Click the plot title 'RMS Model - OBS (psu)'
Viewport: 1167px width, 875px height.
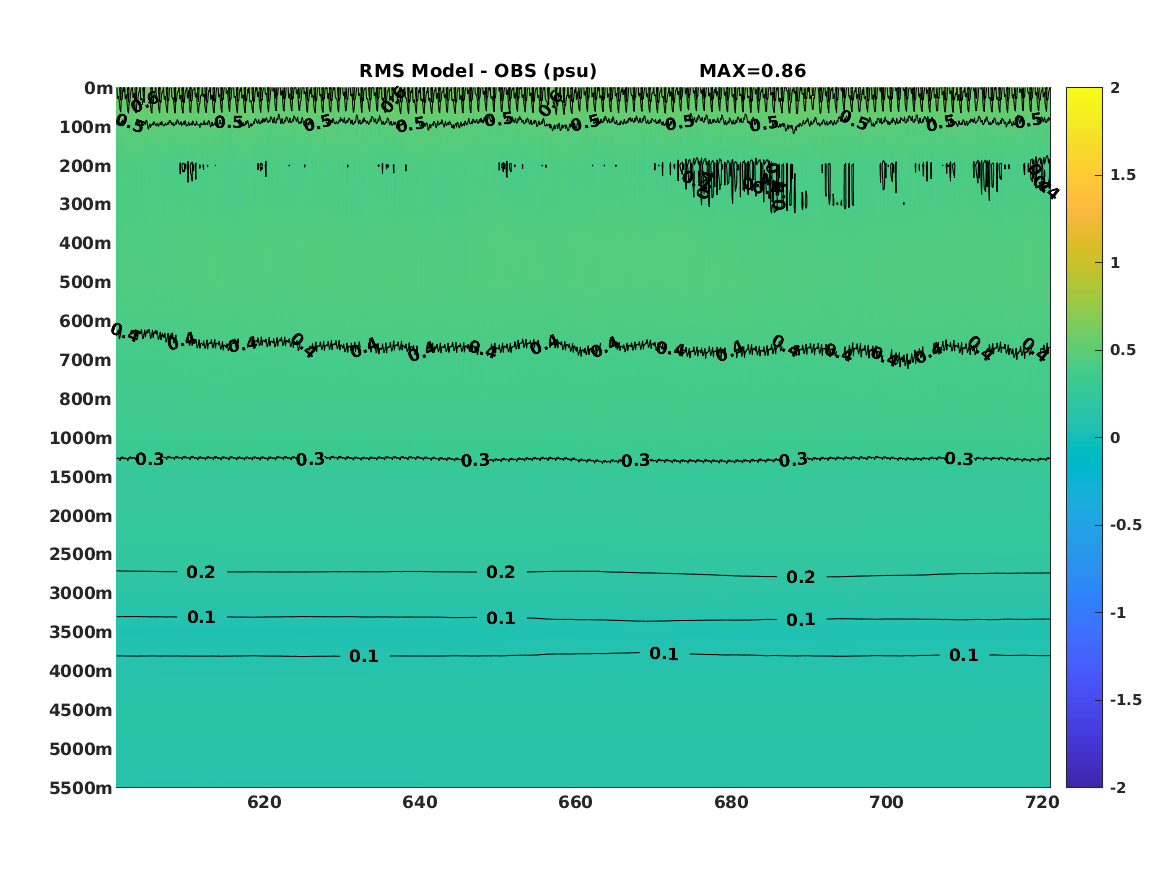click(478, 71)
